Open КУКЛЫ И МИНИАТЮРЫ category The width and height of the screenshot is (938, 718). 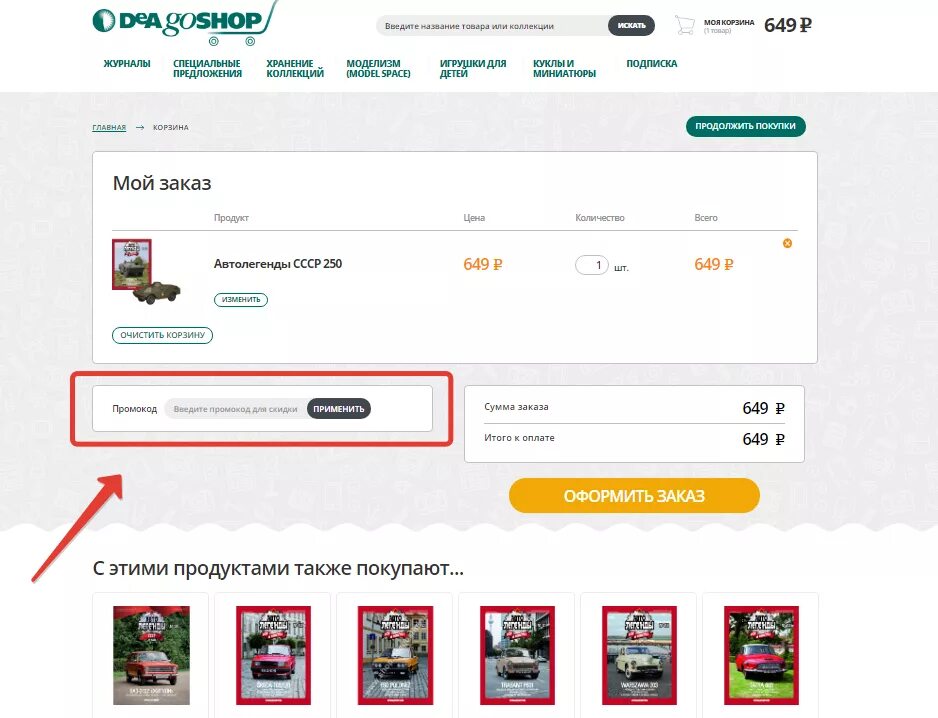coord(564,68)
